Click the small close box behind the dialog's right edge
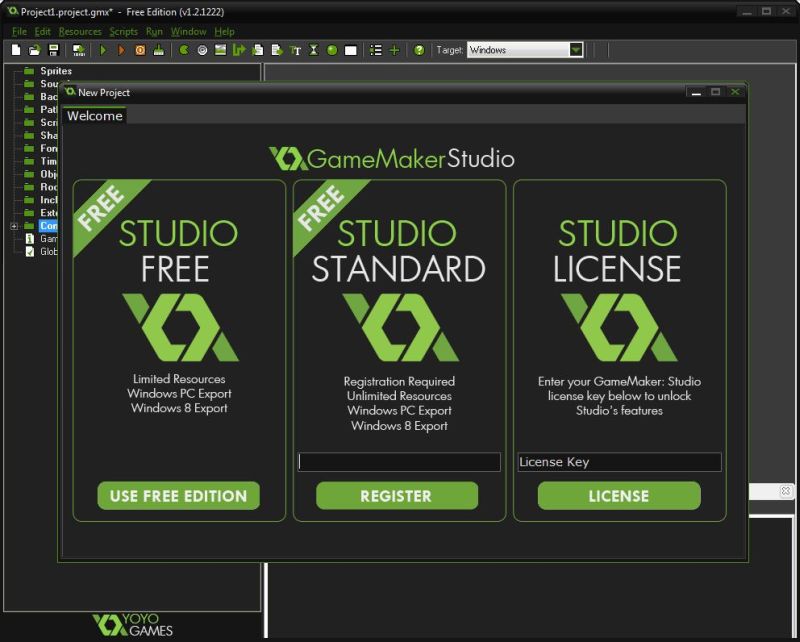 tap(786, 491)
